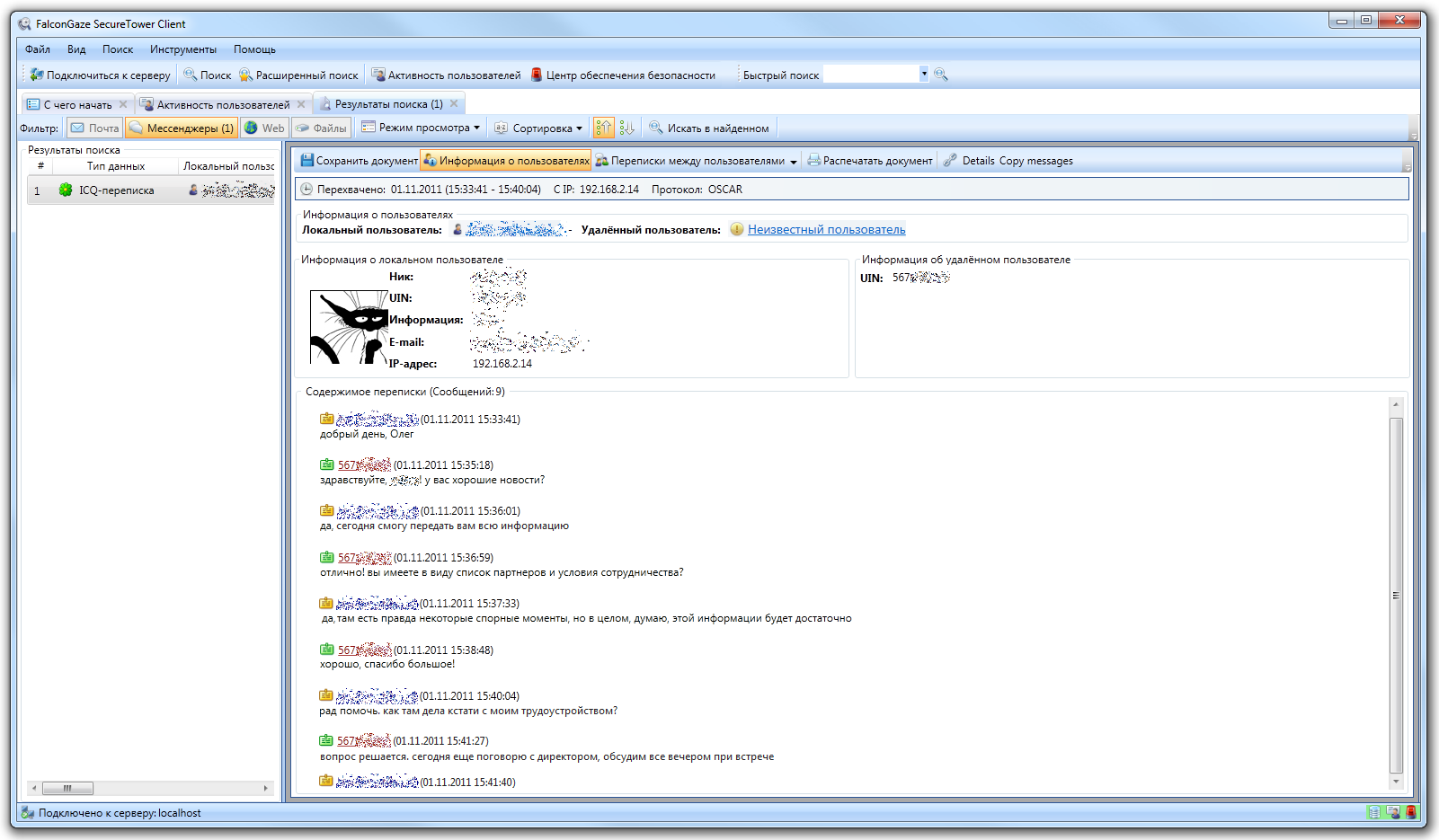Close the Результаты поиска (1) tab
This screenshot has height=840, width=1439.
pyautogui.click(x=454, y=104)
